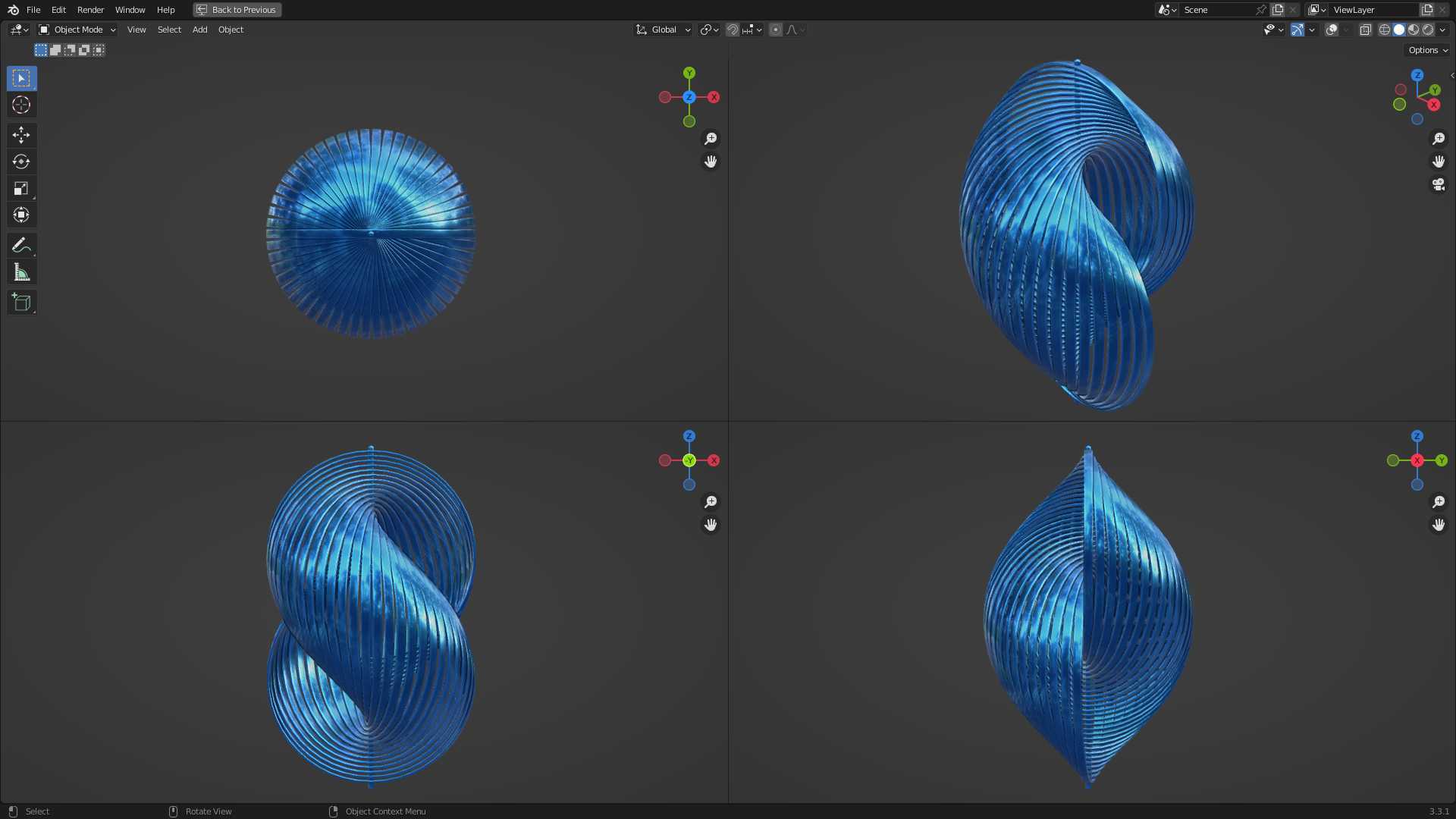Toggle viewport gizmos display
The width and height of the screenshot is (1456, 819).
coord(1298,30)
